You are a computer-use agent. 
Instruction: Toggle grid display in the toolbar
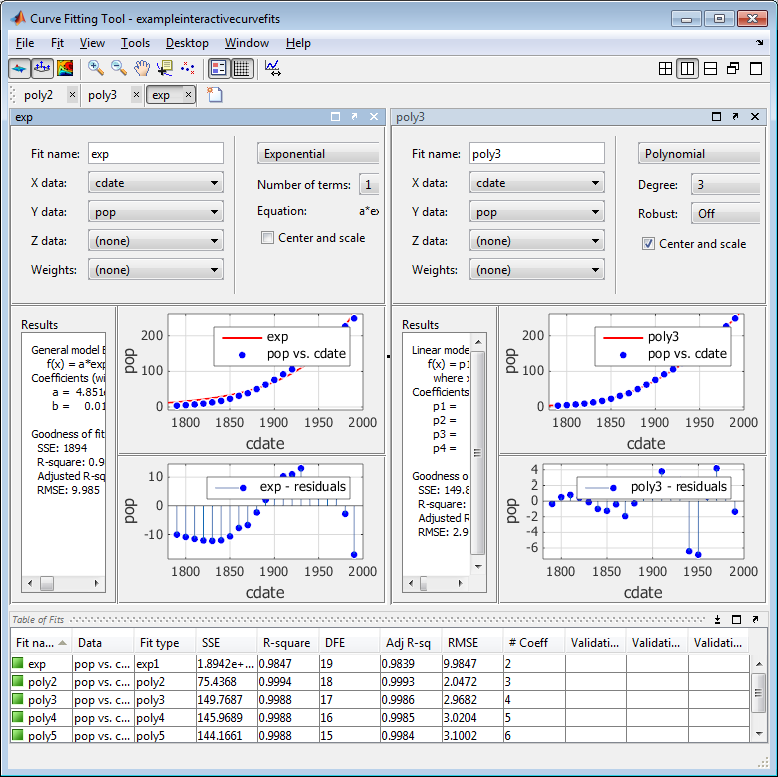[242, 68]
